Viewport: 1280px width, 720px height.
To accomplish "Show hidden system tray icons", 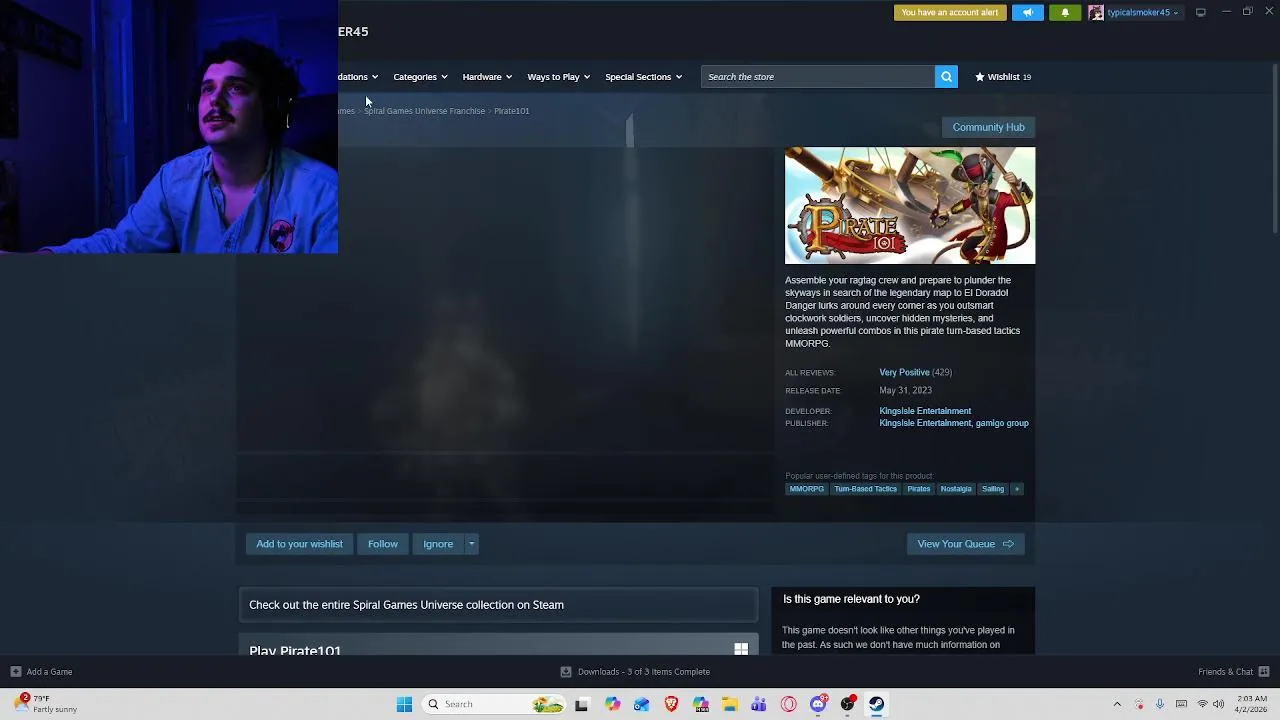I will point(1117,704).
